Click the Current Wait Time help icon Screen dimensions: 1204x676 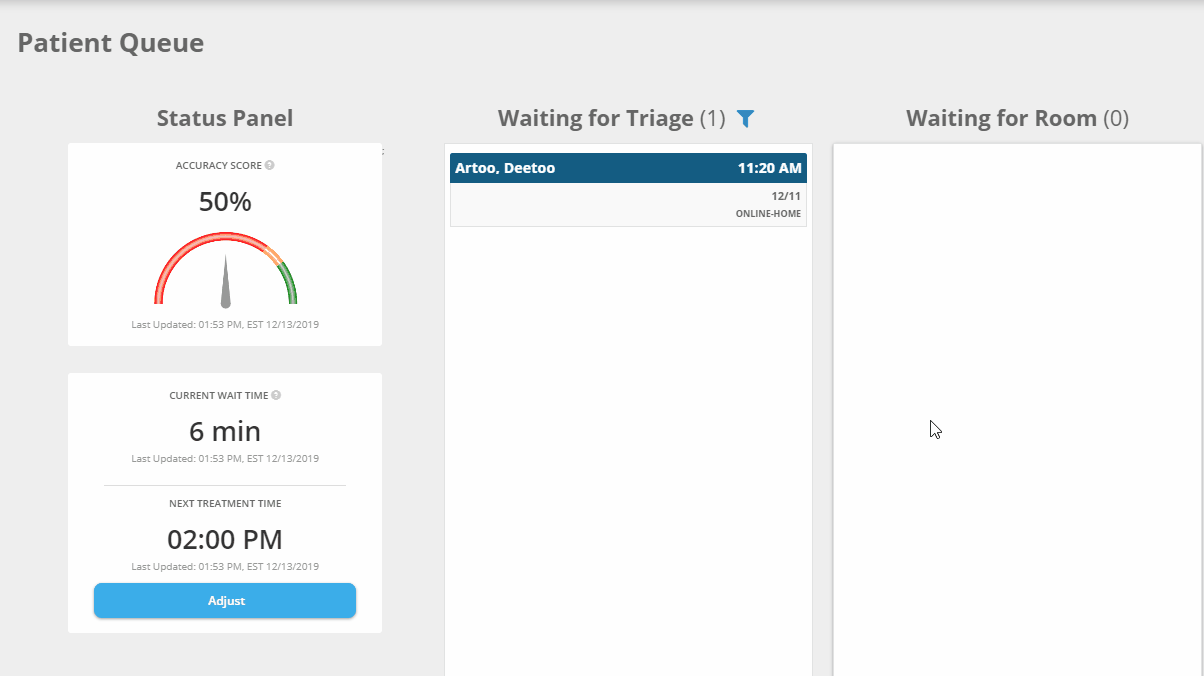click(x=277, y=395)
